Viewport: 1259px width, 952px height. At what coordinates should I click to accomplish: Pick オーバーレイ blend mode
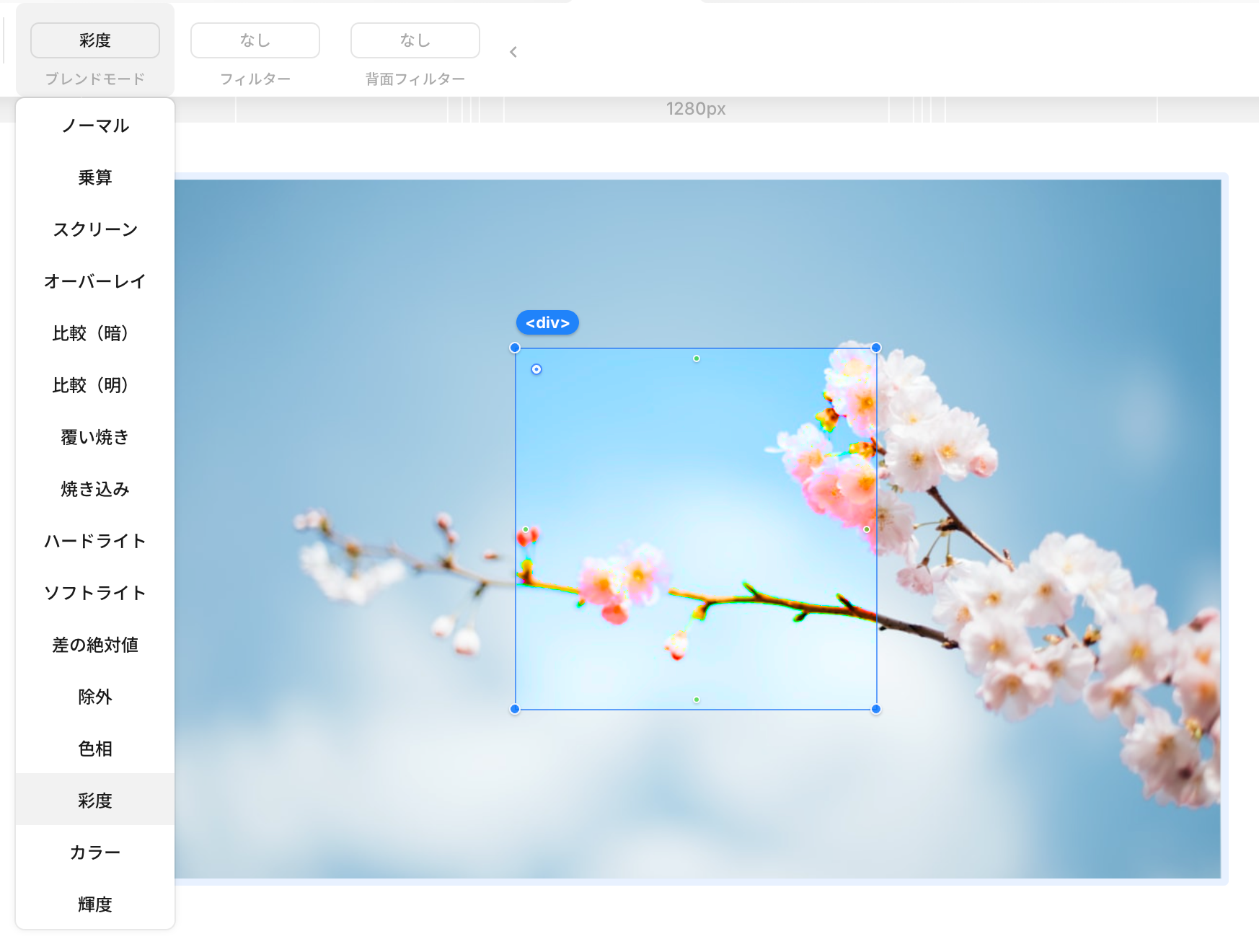pyautogui.click(x=95, y=281)
